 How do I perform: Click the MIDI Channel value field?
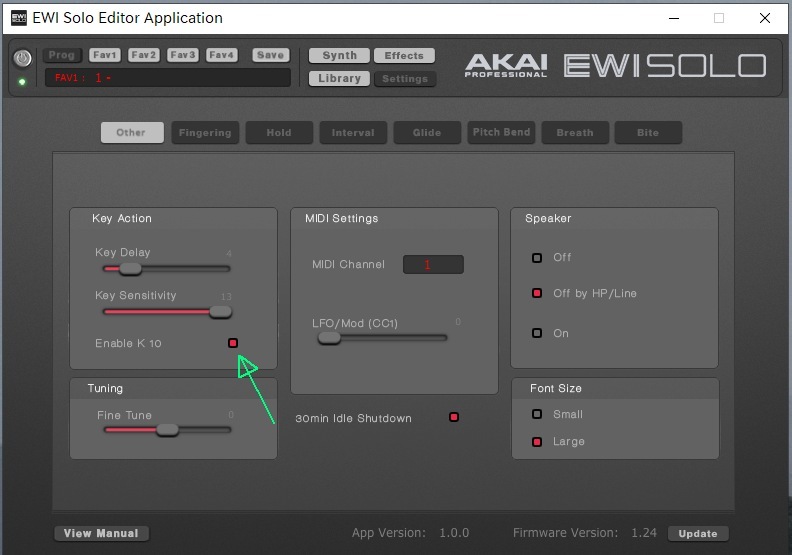(433, 265)
